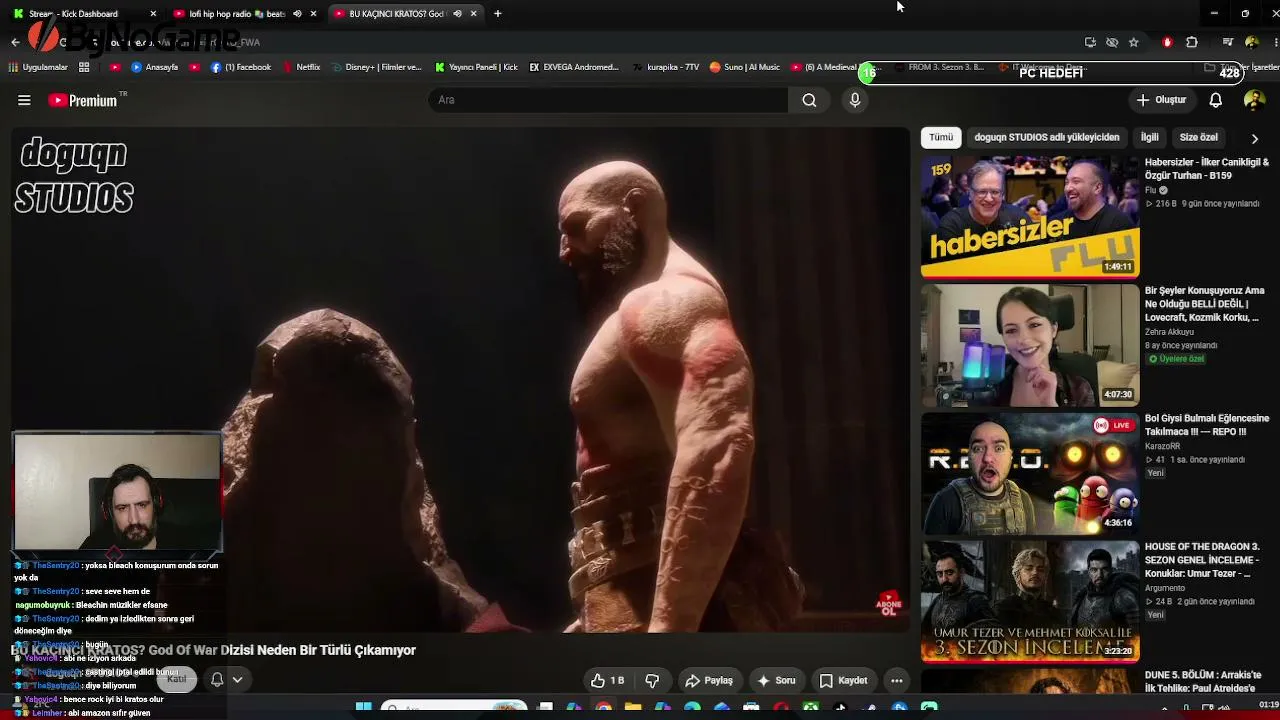The height and width of the screenshot is (720, 1280).
Task: Click the YouTube search field
Action: click(608, 100)
